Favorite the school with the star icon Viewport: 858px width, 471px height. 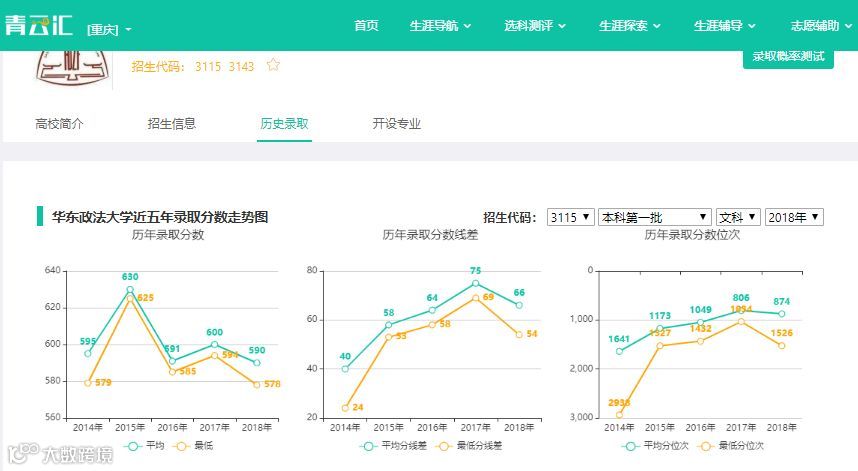tap(273, 65)
